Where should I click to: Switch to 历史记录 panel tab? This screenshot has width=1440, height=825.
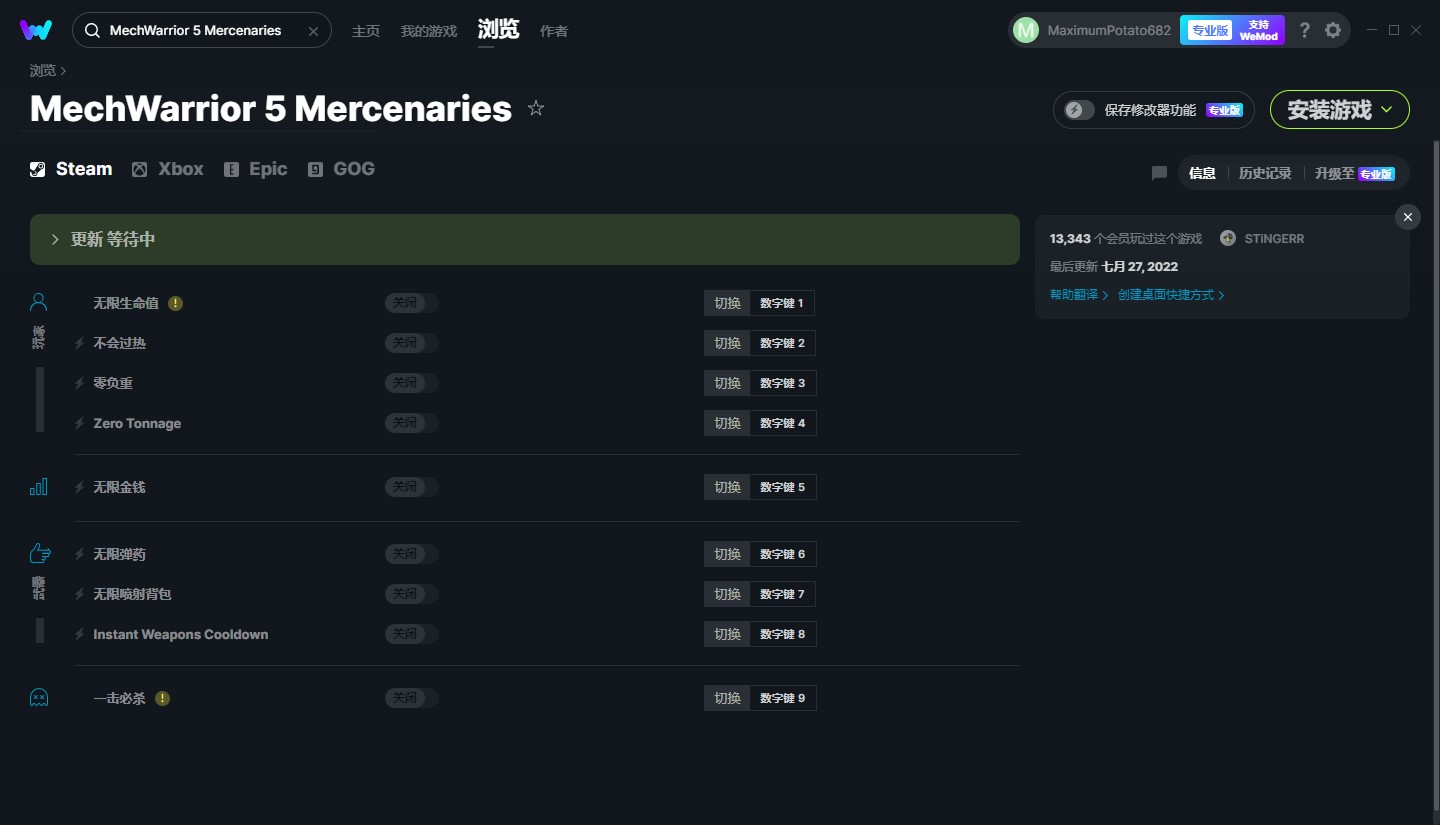1265,173
